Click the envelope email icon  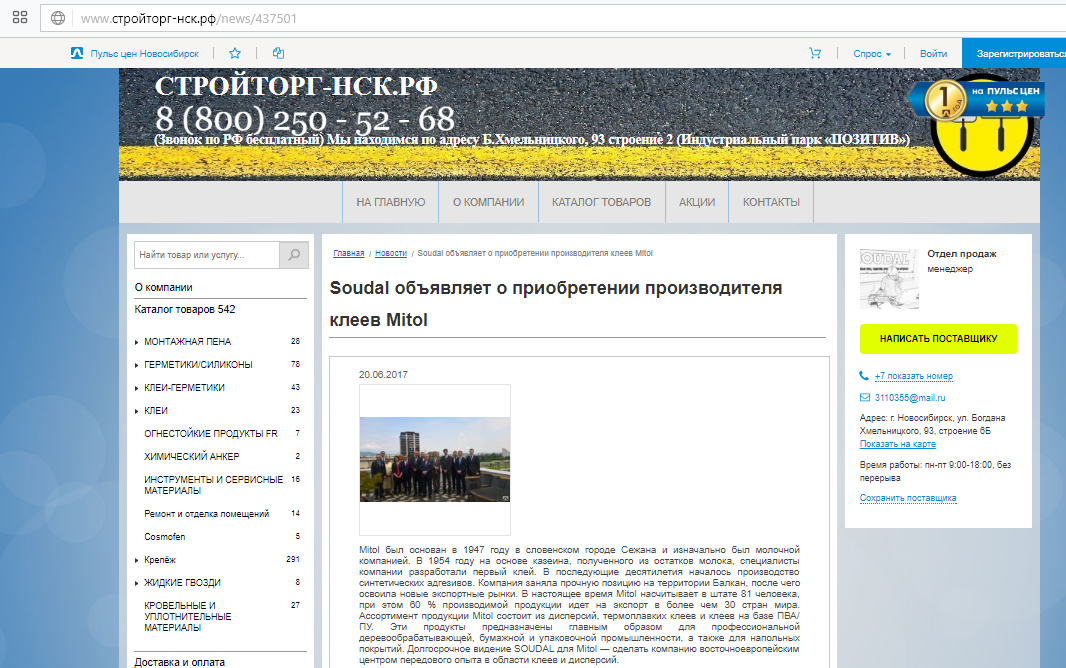865,398
